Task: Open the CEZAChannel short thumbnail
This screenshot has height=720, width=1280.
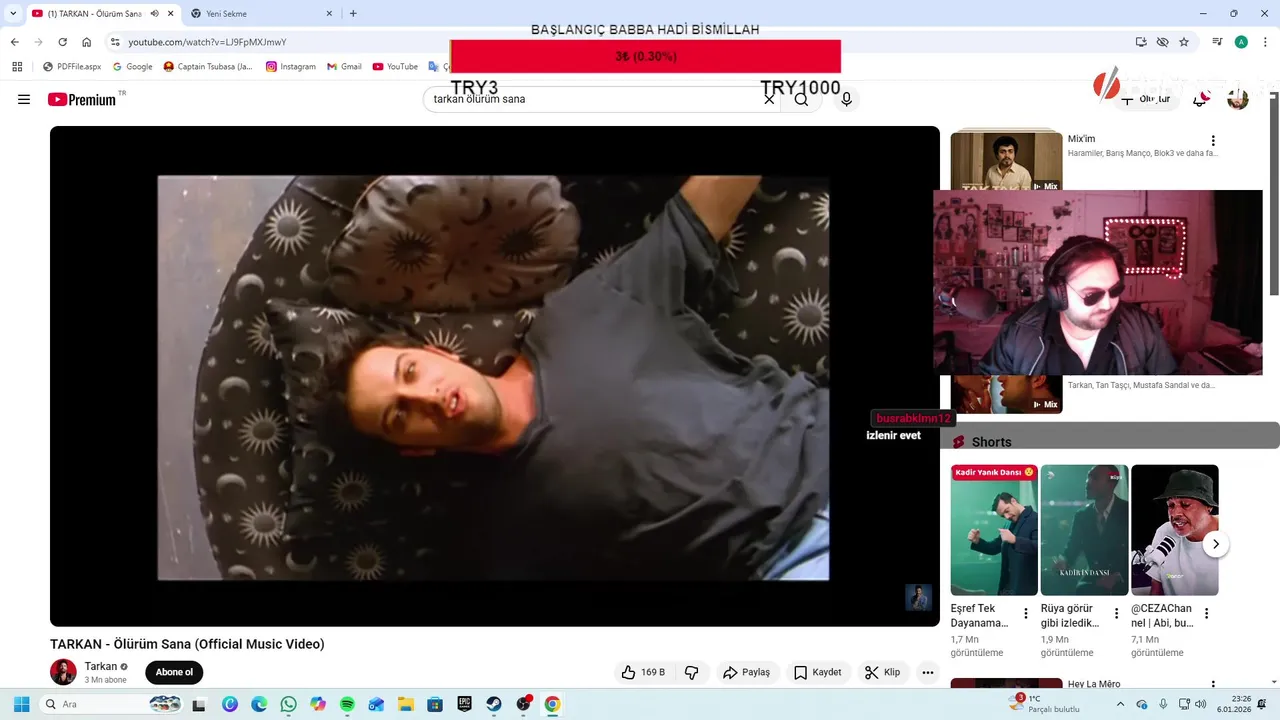Action: (1175, 530)
